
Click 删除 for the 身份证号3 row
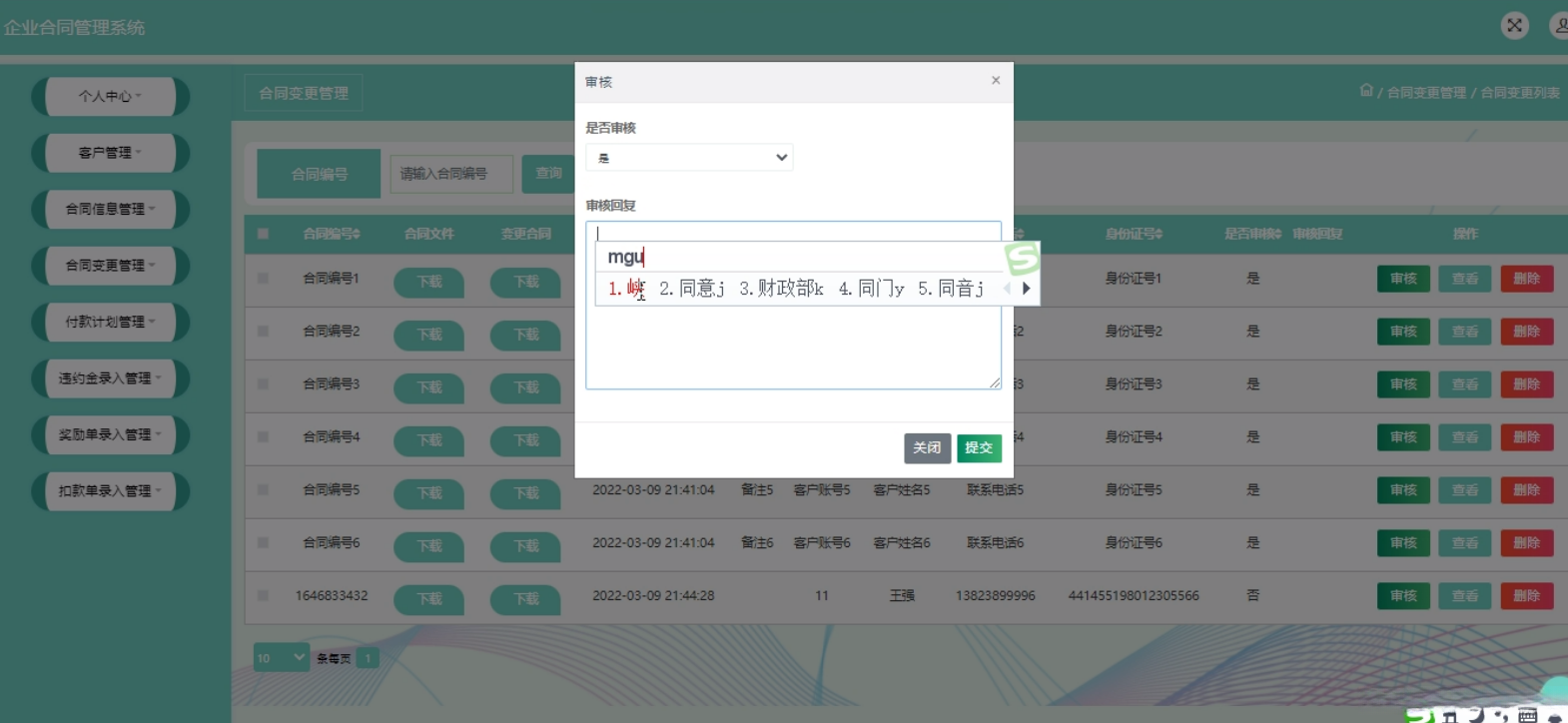pos(1527,384)
